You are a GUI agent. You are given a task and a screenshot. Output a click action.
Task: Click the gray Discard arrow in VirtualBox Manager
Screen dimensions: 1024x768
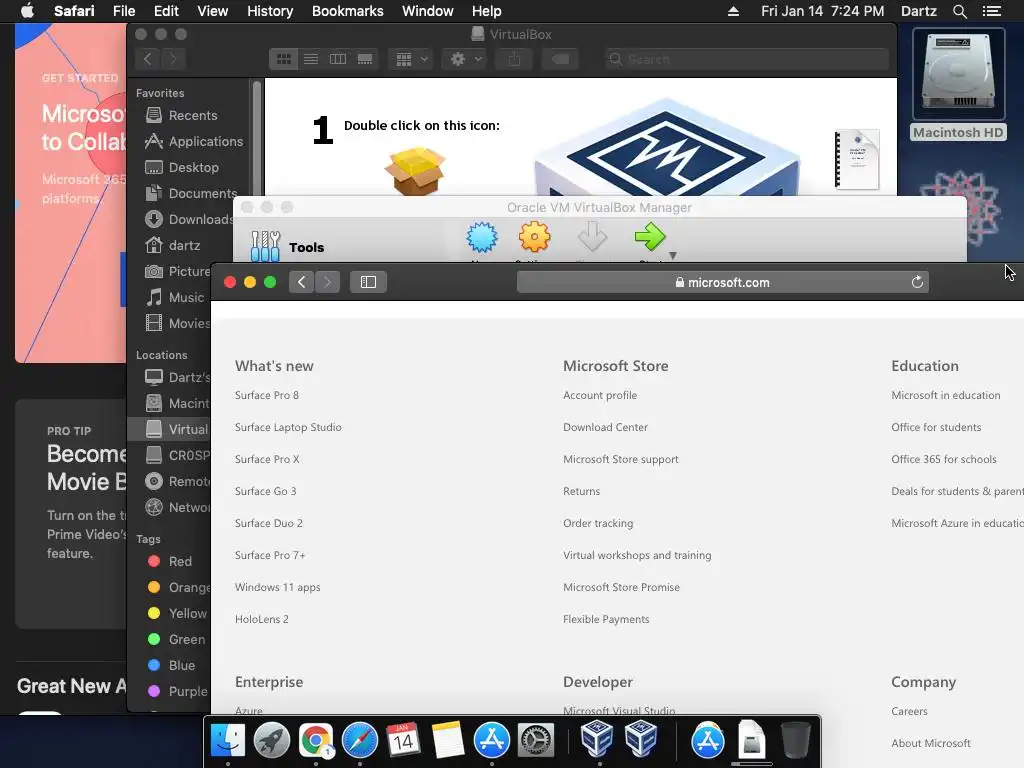(592, 238)
